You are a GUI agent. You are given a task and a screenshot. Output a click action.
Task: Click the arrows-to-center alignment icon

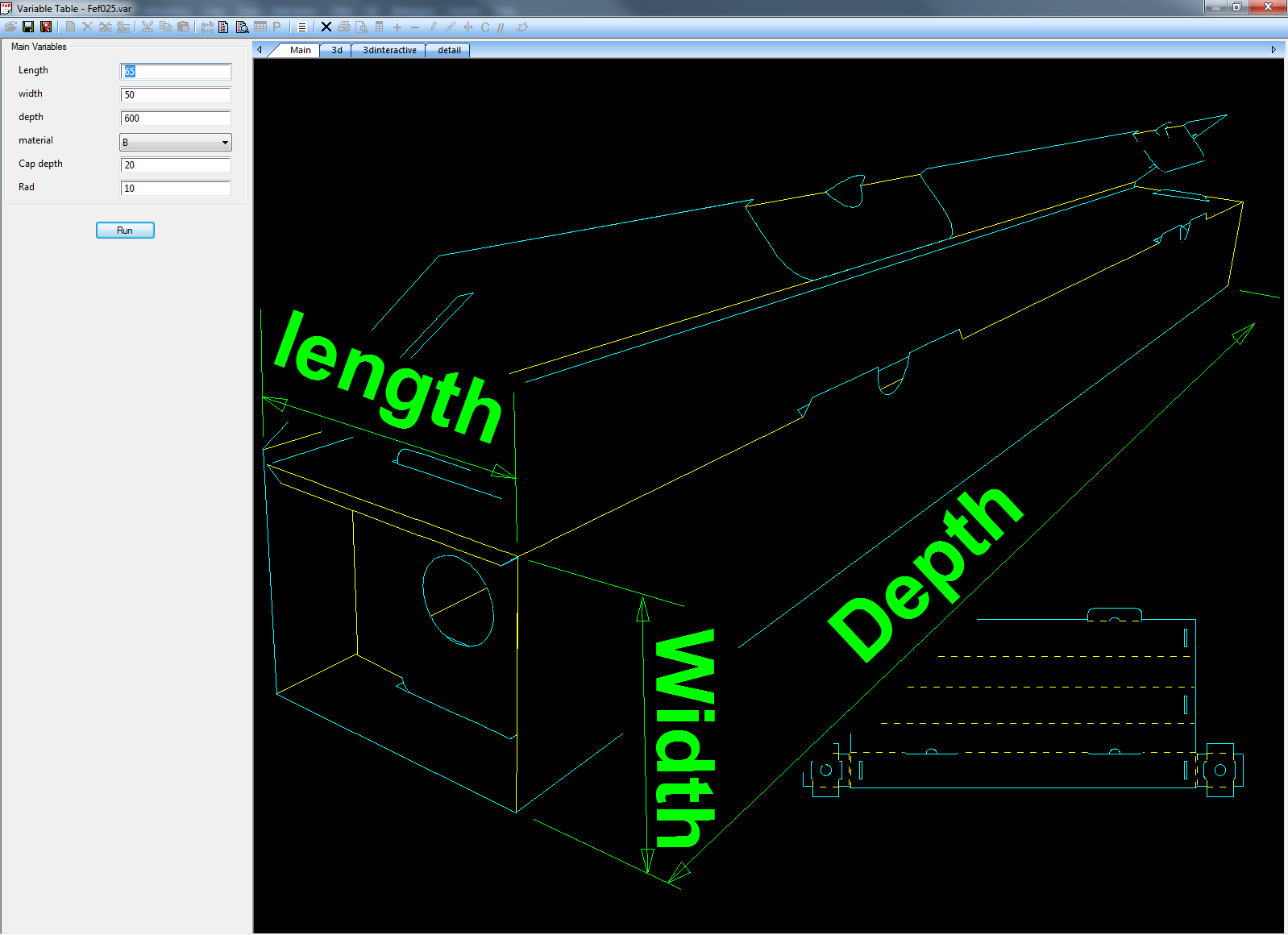click(467, 27)
